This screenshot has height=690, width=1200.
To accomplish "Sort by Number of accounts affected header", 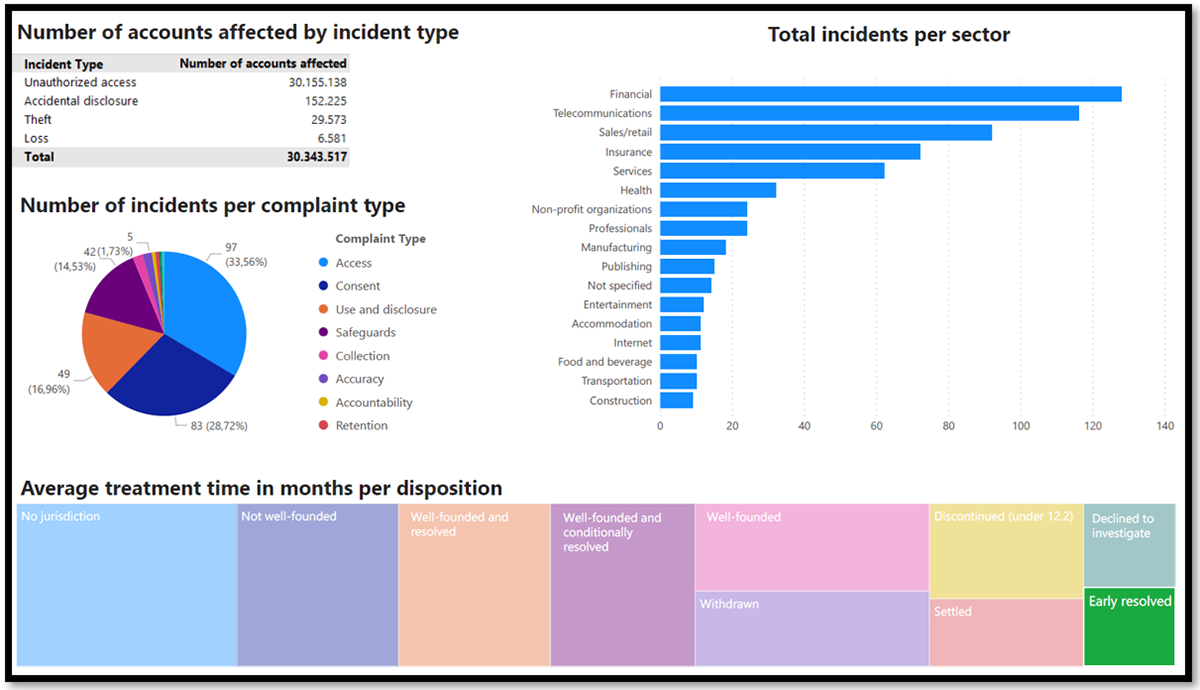I will (x=263, y=64).
